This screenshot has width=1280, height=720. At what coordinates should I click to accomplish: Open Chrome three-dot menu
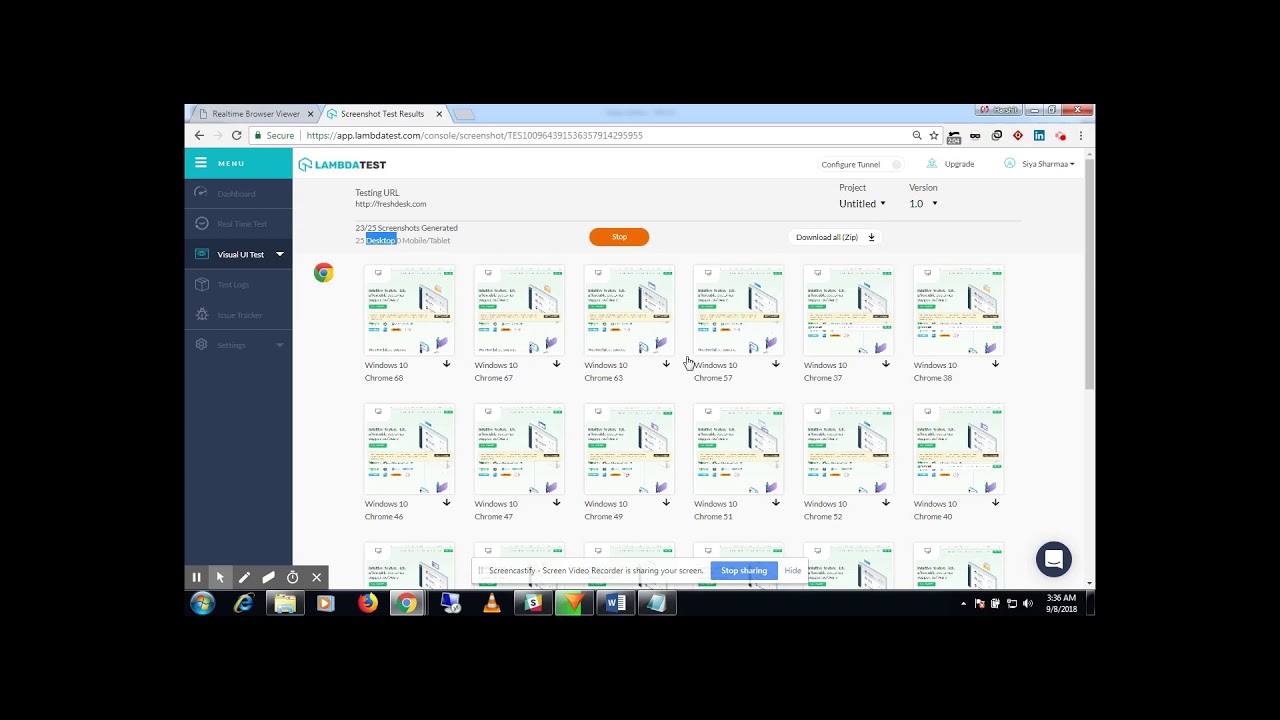[x=1081, y=135]
